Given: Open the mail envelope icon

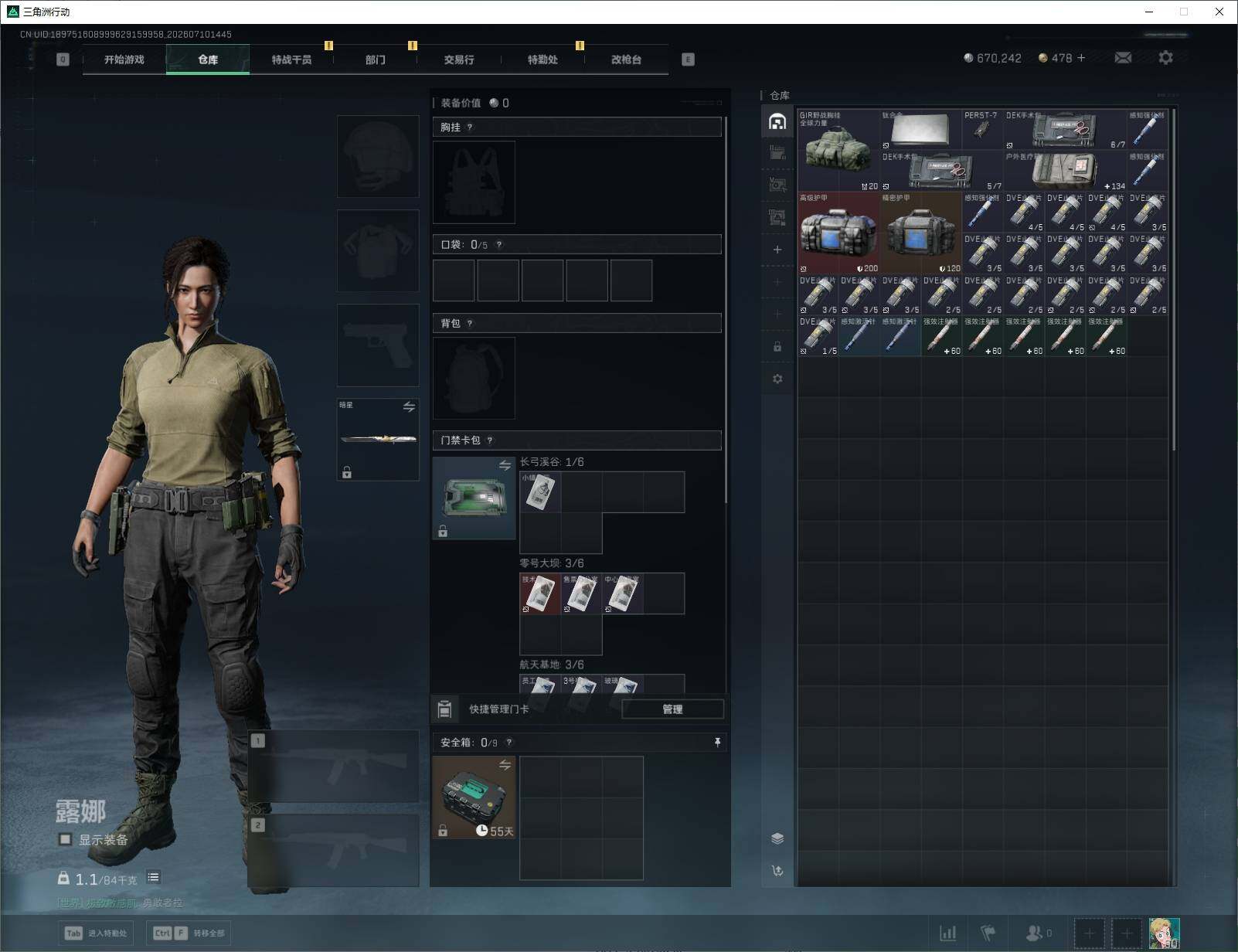Looking at the screenshot, I should tap(1123, 58).
